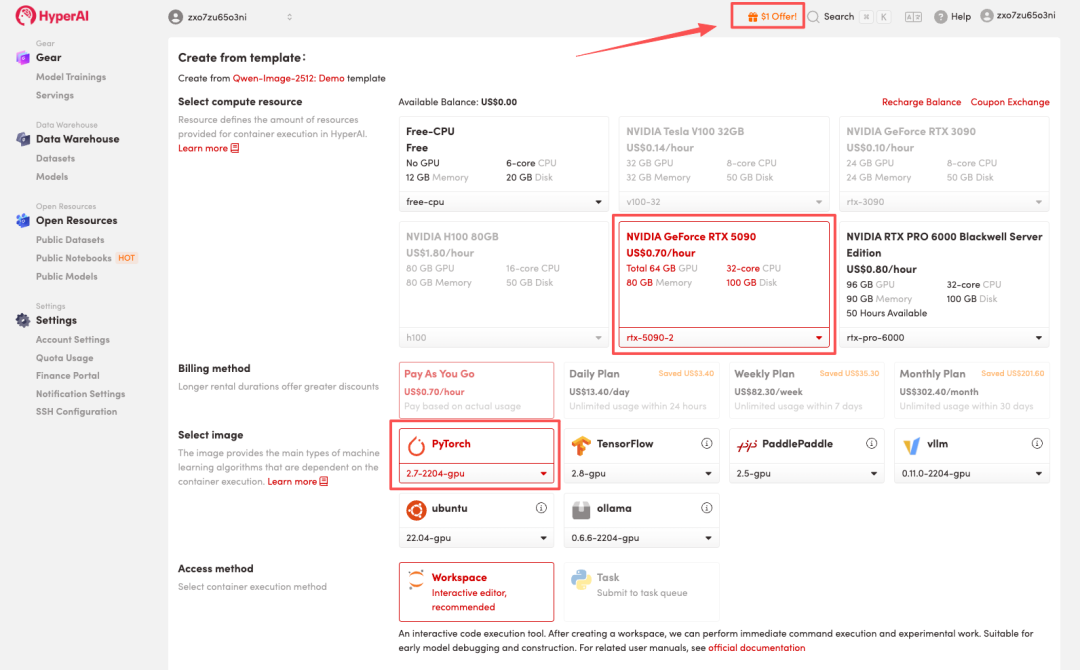Viewport: 1080px width, 670px height.
Task: Click info icon next to TensorFlow
Action: point(706,444)
